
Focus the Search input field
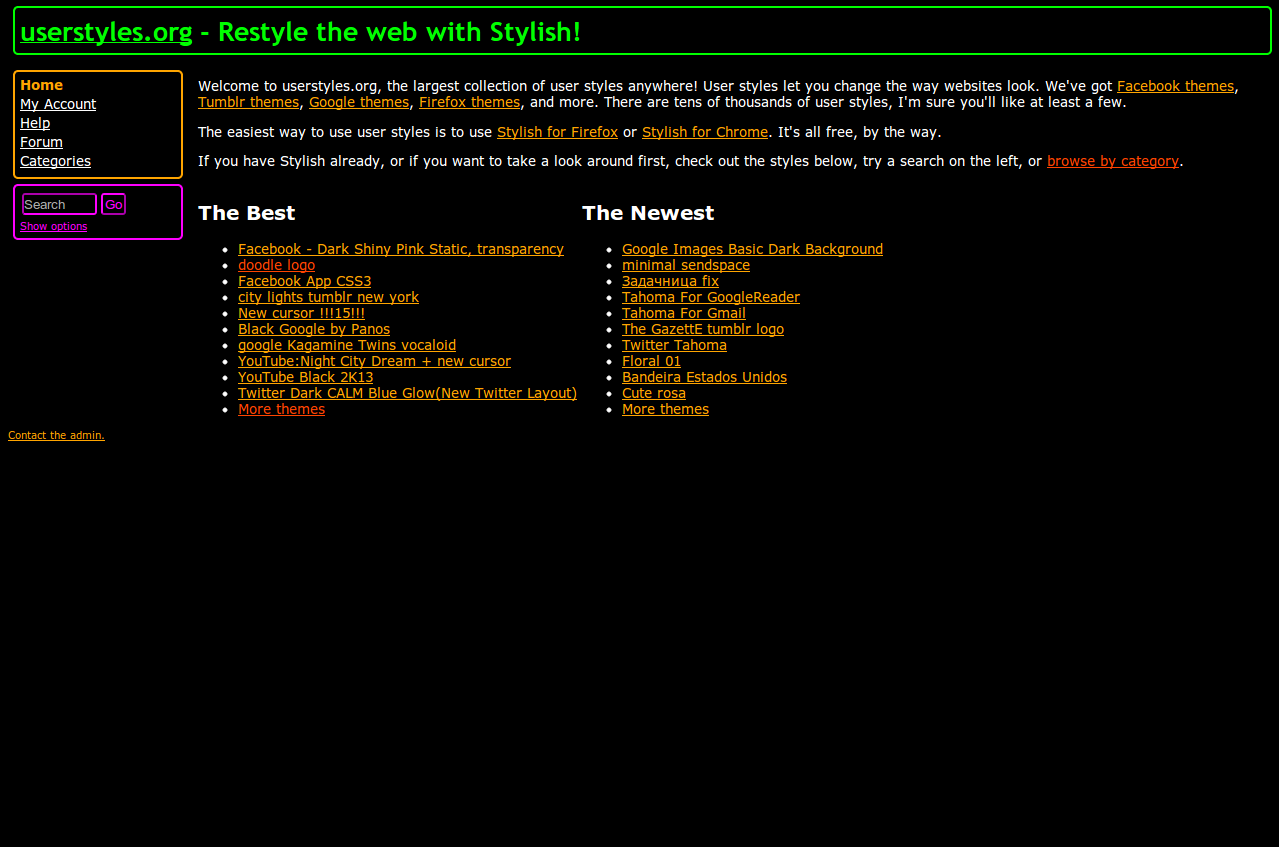[59, 204]
